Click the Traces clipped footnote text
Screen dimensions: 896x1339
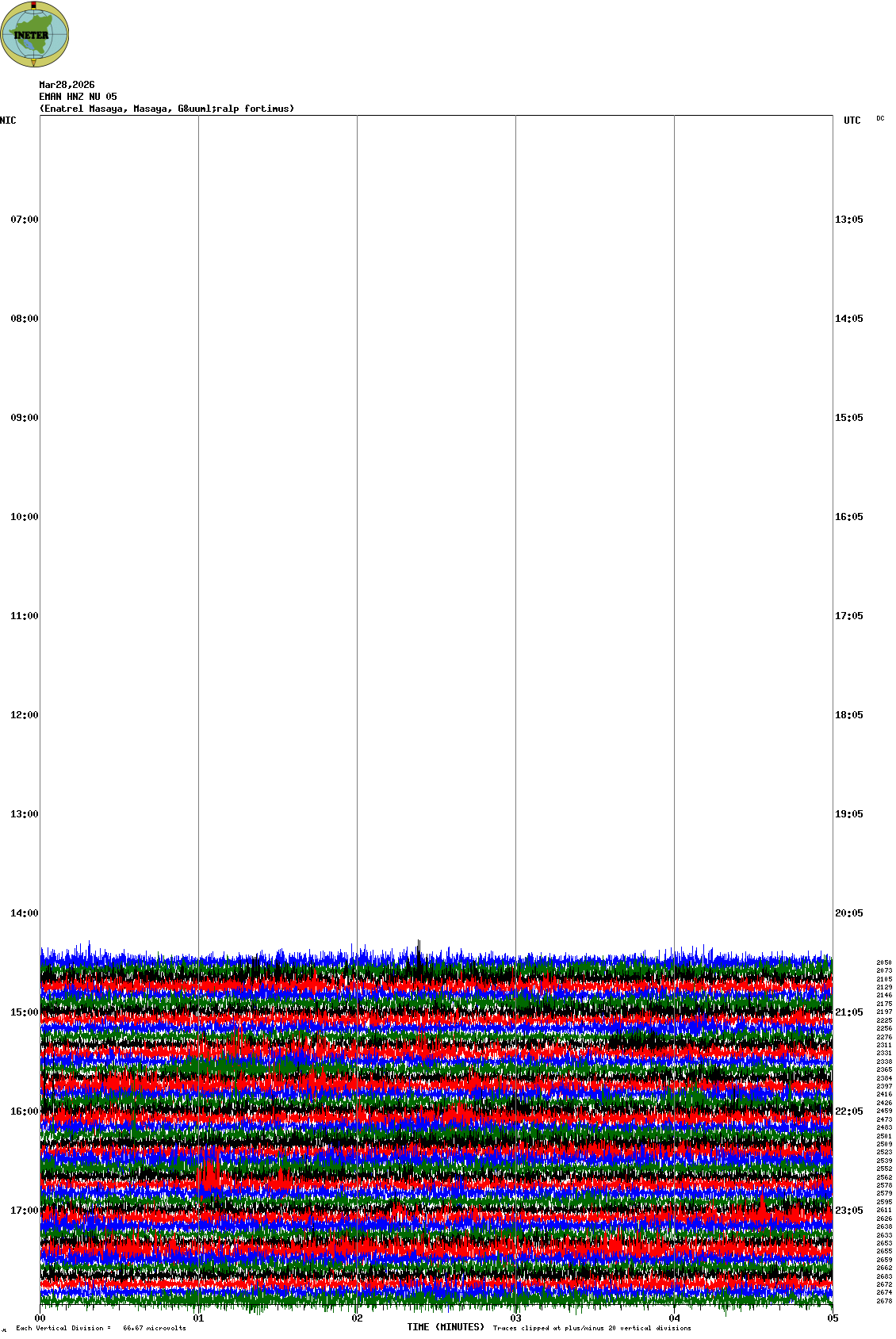[x=592, y=1328]
